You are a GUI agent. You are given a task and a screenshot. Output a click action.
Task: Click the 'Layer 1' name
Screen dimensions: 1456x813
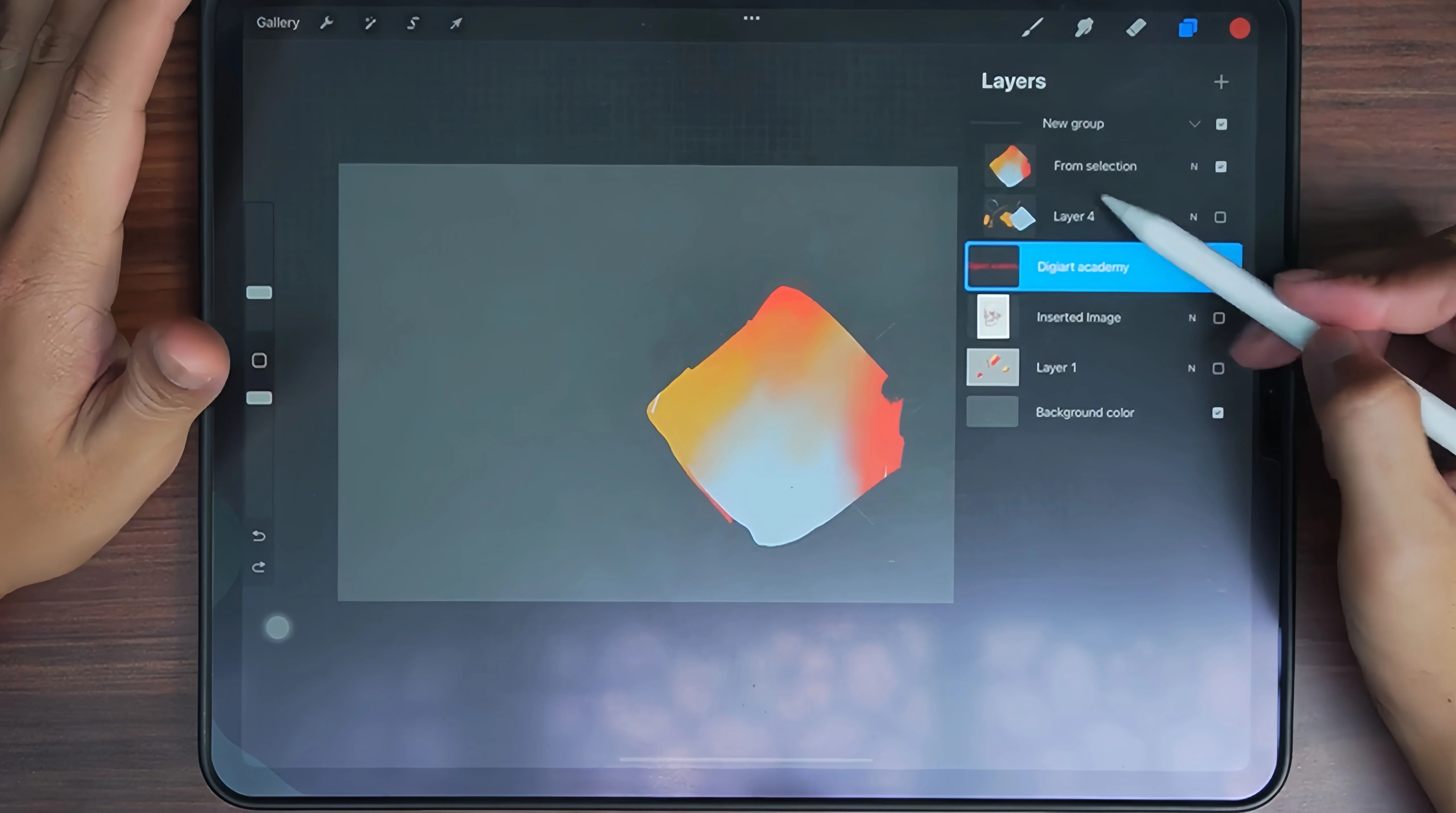(x=1056, y=368)
